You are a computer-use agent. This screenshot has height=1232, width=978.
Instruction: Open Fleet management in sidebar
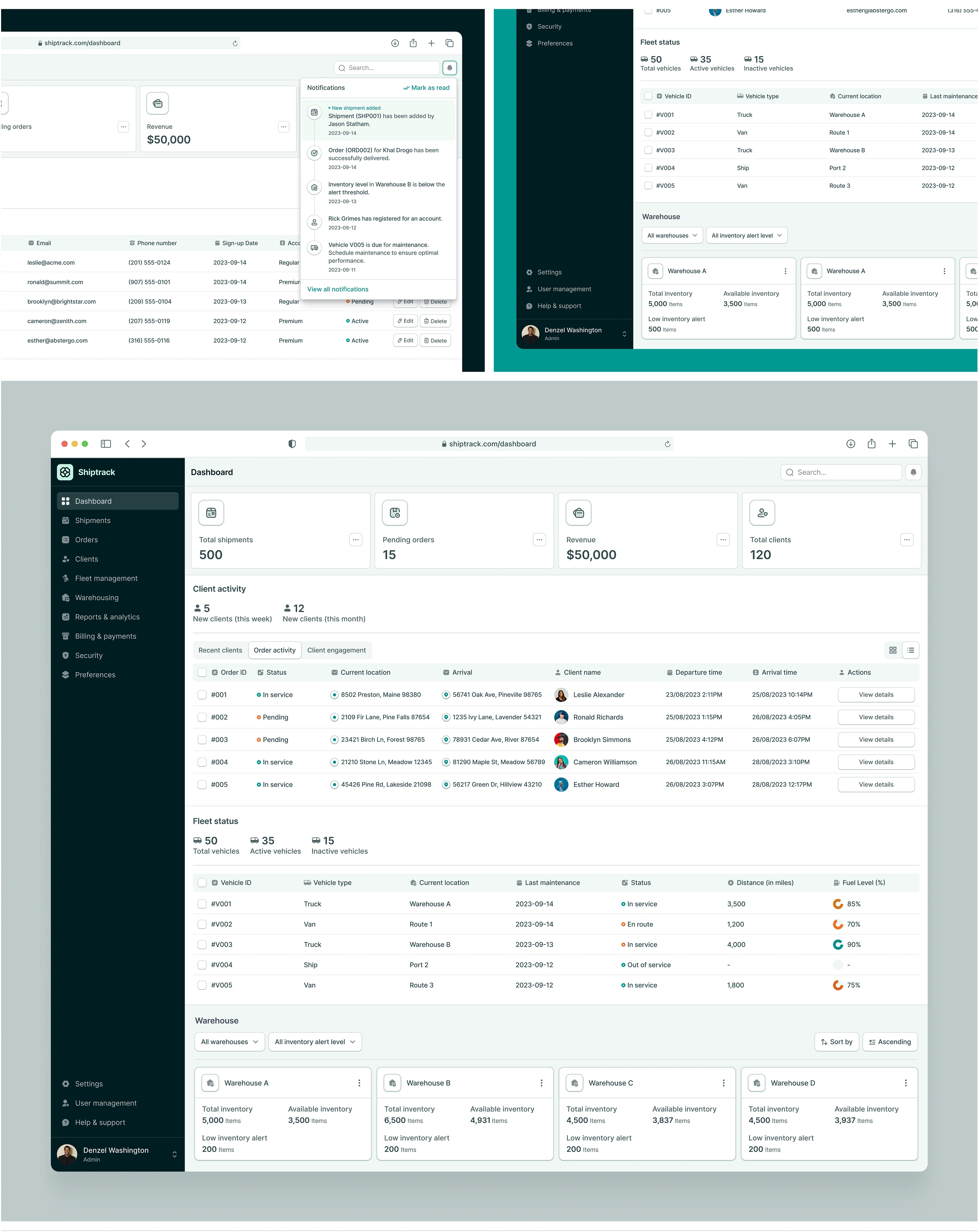pos(106,578)
